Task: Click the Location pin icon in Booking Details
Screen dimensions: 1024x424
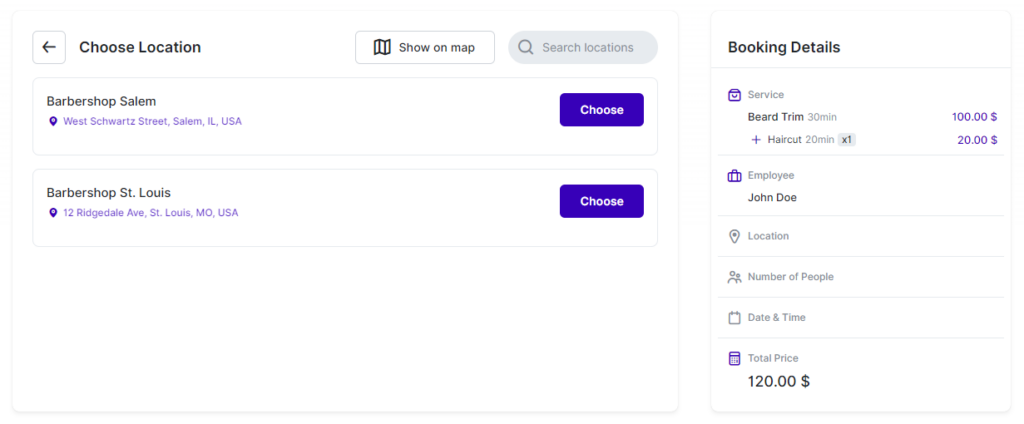Action: [734, 236]
